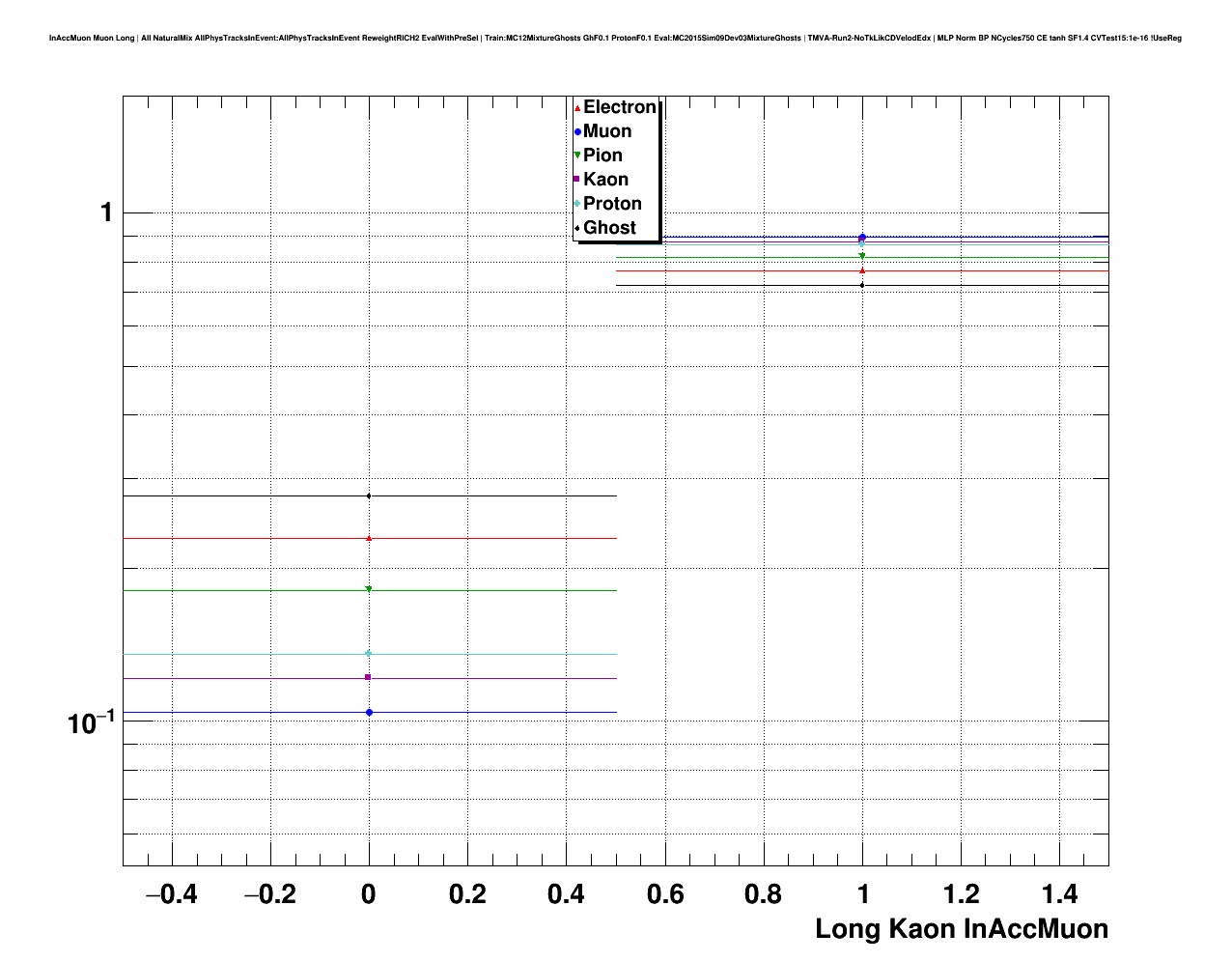The height and width of the screenshot is (962, 1232).
Task: Click the 10⁻¹ label on the y-axis
Action: [92, 721]
